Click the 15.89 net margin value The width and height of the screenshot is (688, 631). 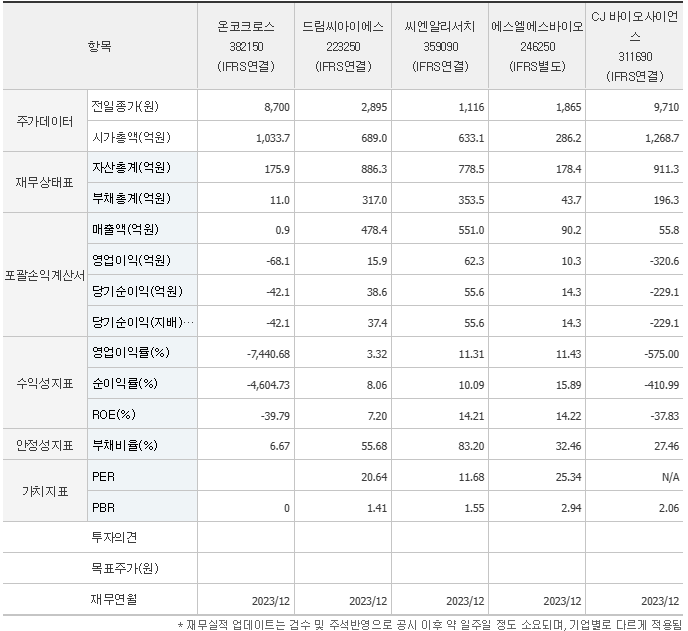click(x=569, y=385)
